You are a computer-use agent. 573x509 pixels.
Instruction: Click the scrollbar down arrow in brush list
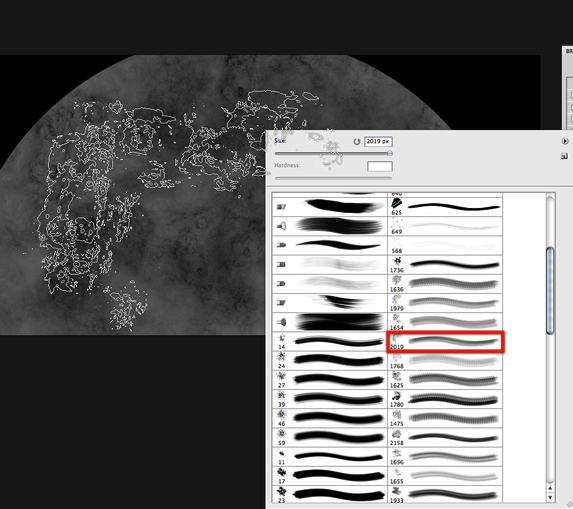point(550,497)
